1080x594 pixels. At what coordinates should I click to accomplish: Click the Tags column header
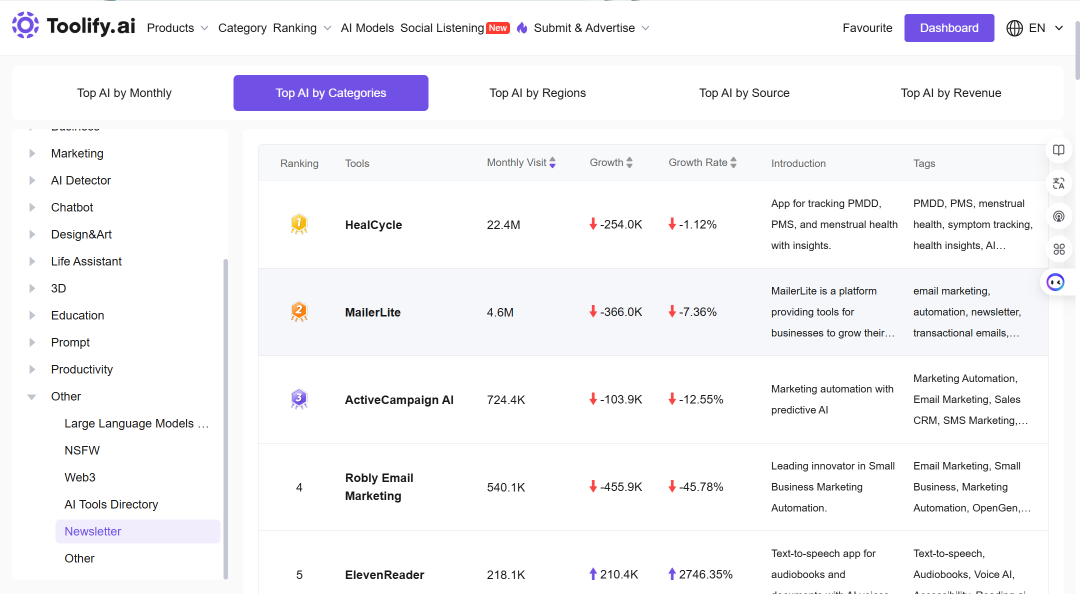[x=924, y=163]
